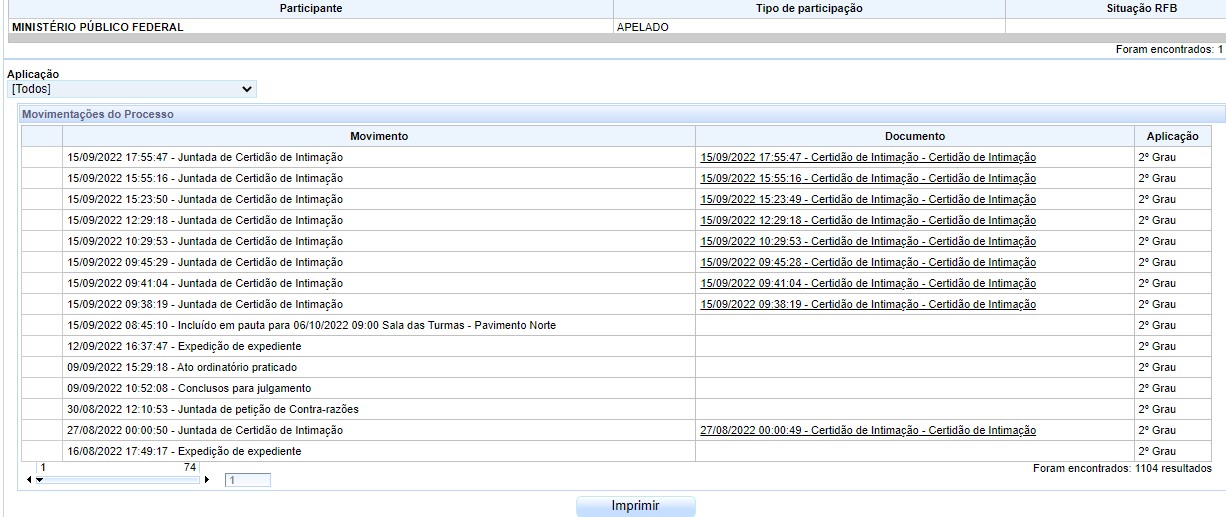This screenshot has width=1226, height=517.
Task: Select the movement 15/09/2022 15:23:50 Juntada de Certidão
Action: (379, 200)
